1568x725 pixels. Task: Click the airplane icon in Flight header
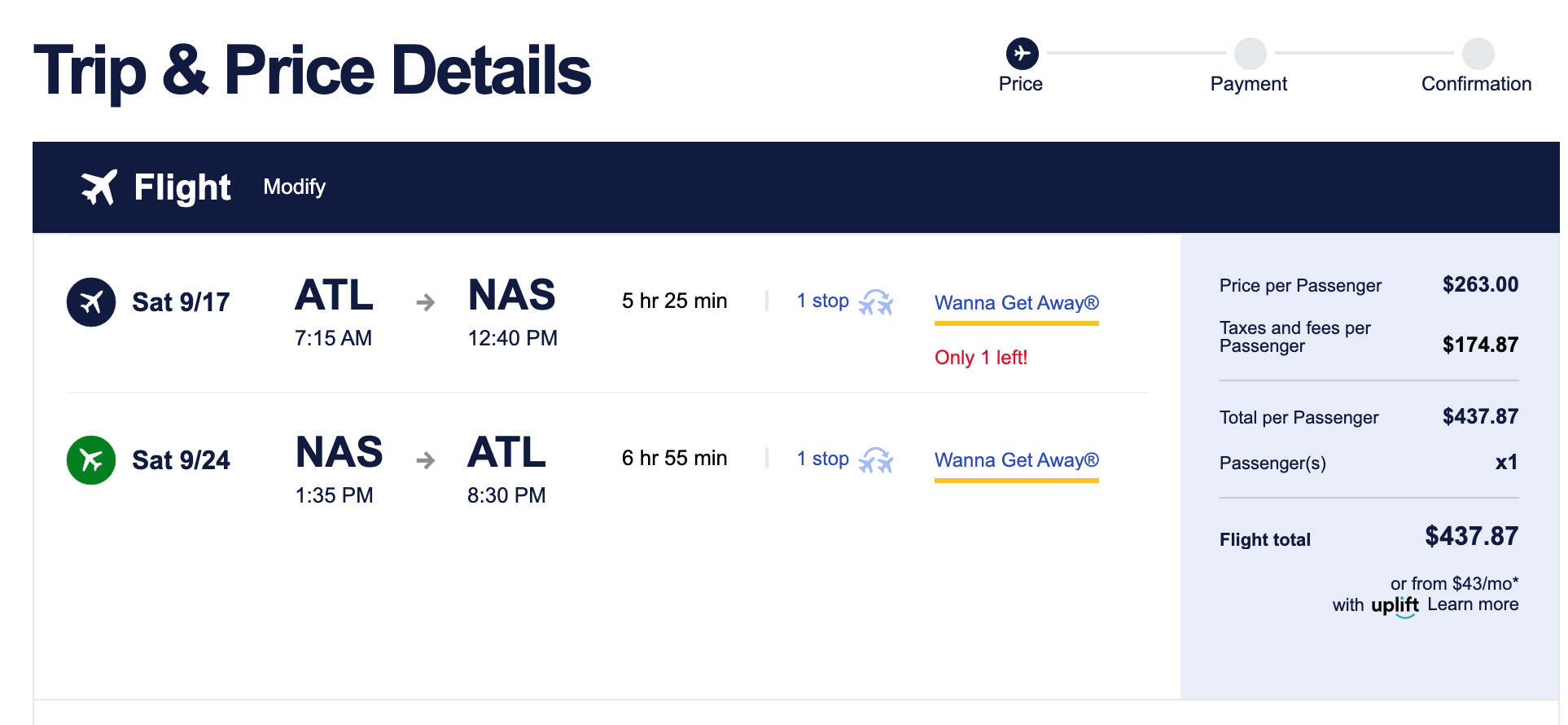[x=99, y=187]
